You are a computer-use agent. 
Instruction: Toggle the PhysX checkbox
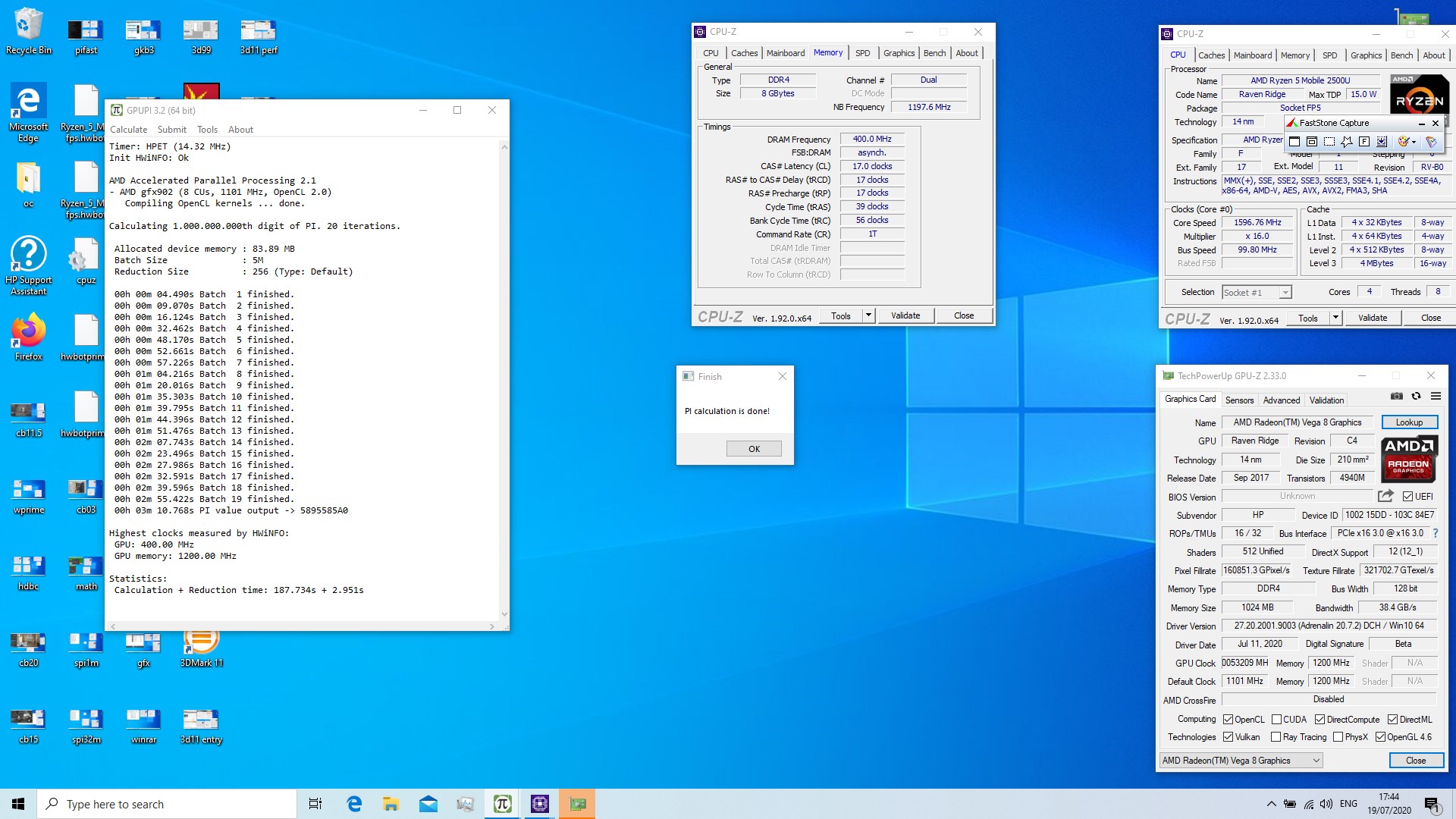[1338, 737]
